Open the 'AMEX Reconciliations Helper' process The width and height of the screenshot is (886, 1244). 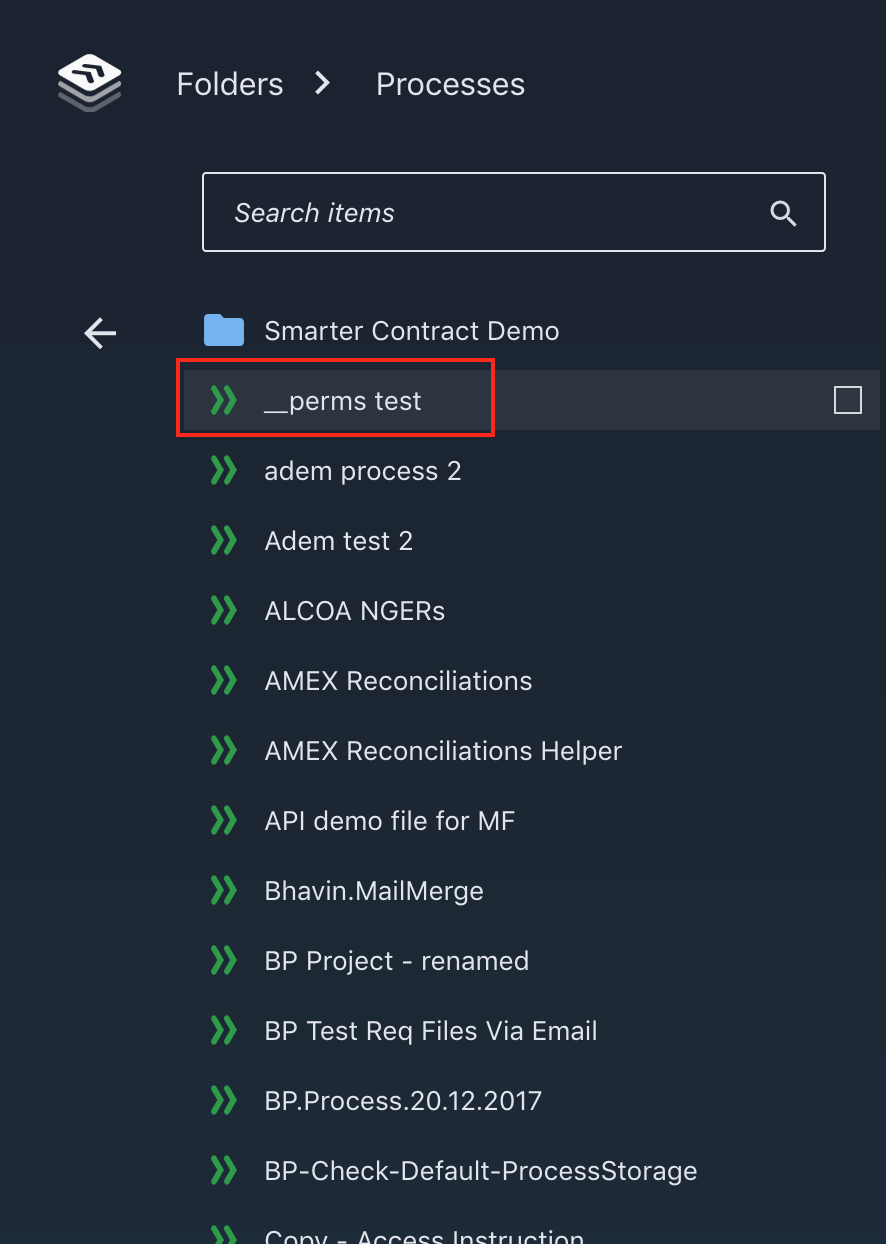443,750
